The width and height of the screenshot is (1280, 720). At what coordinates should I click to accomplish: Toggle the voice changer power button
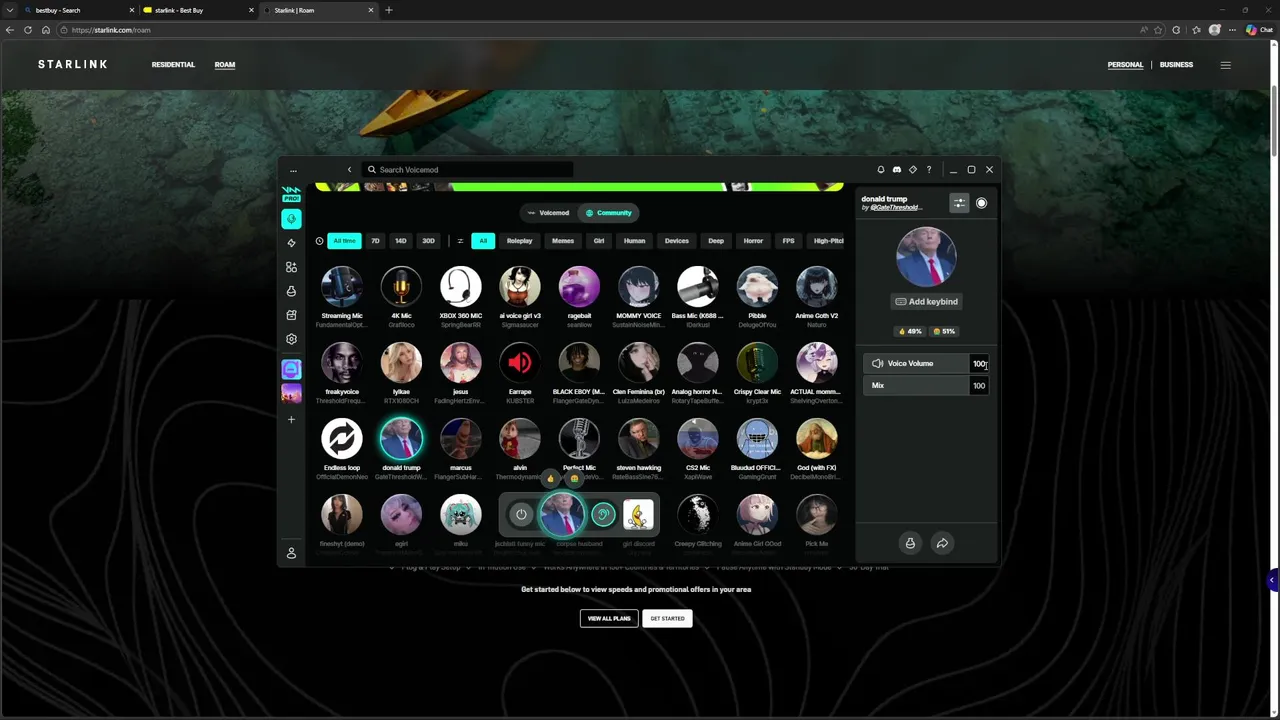tap(521, 515)
